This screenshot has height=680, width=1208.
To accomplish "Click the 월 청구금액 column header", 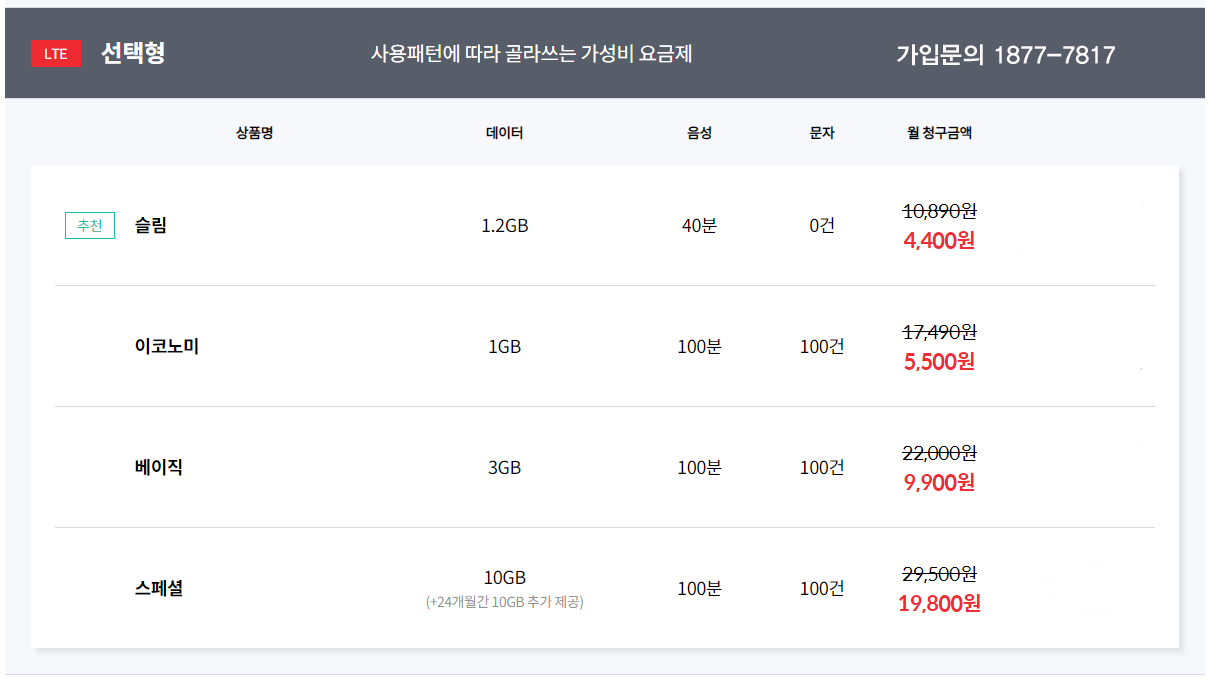I will coord(939,133).
